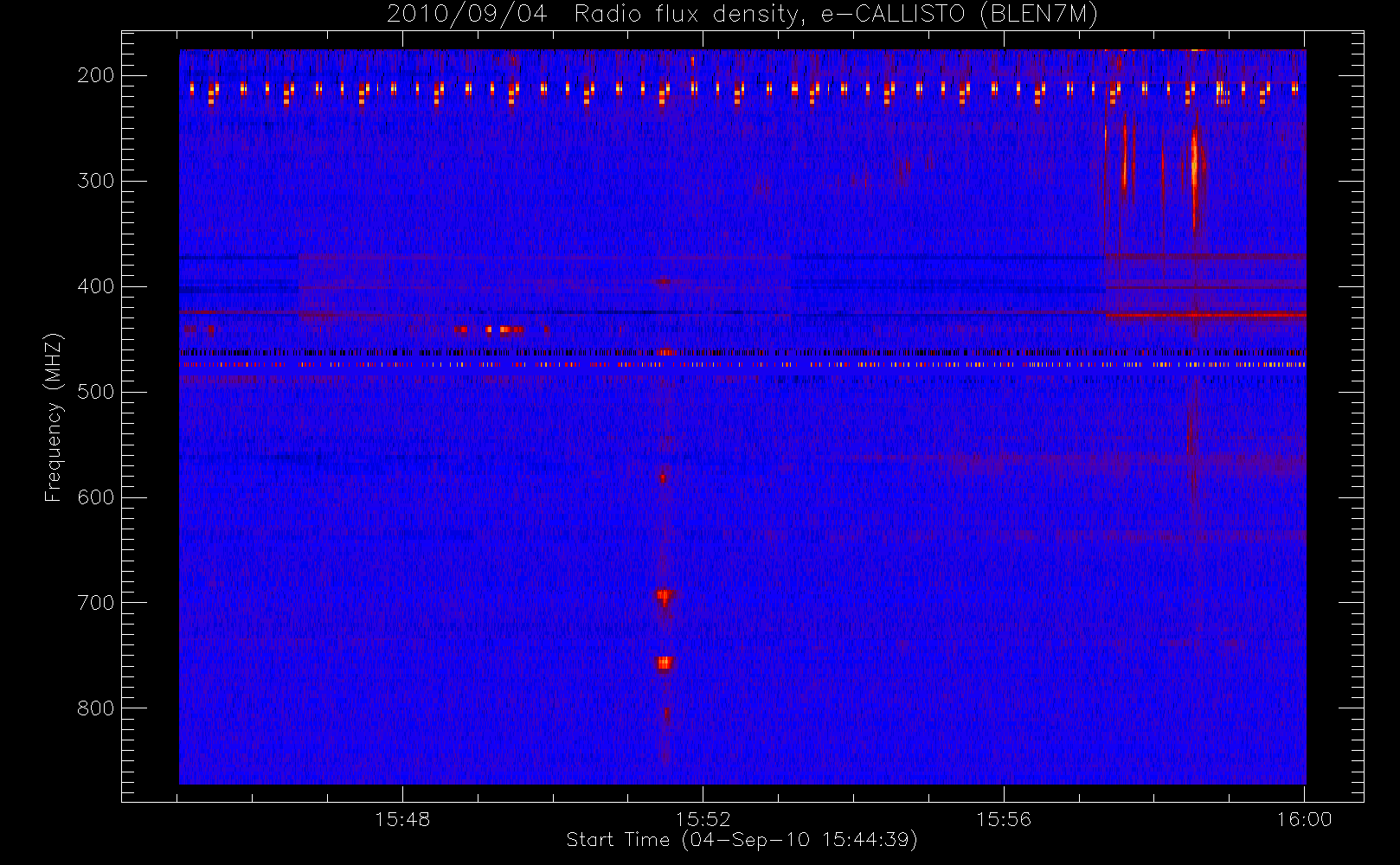
Task: Click the date "2010/09/04" in the title
Action: [467, 14]
